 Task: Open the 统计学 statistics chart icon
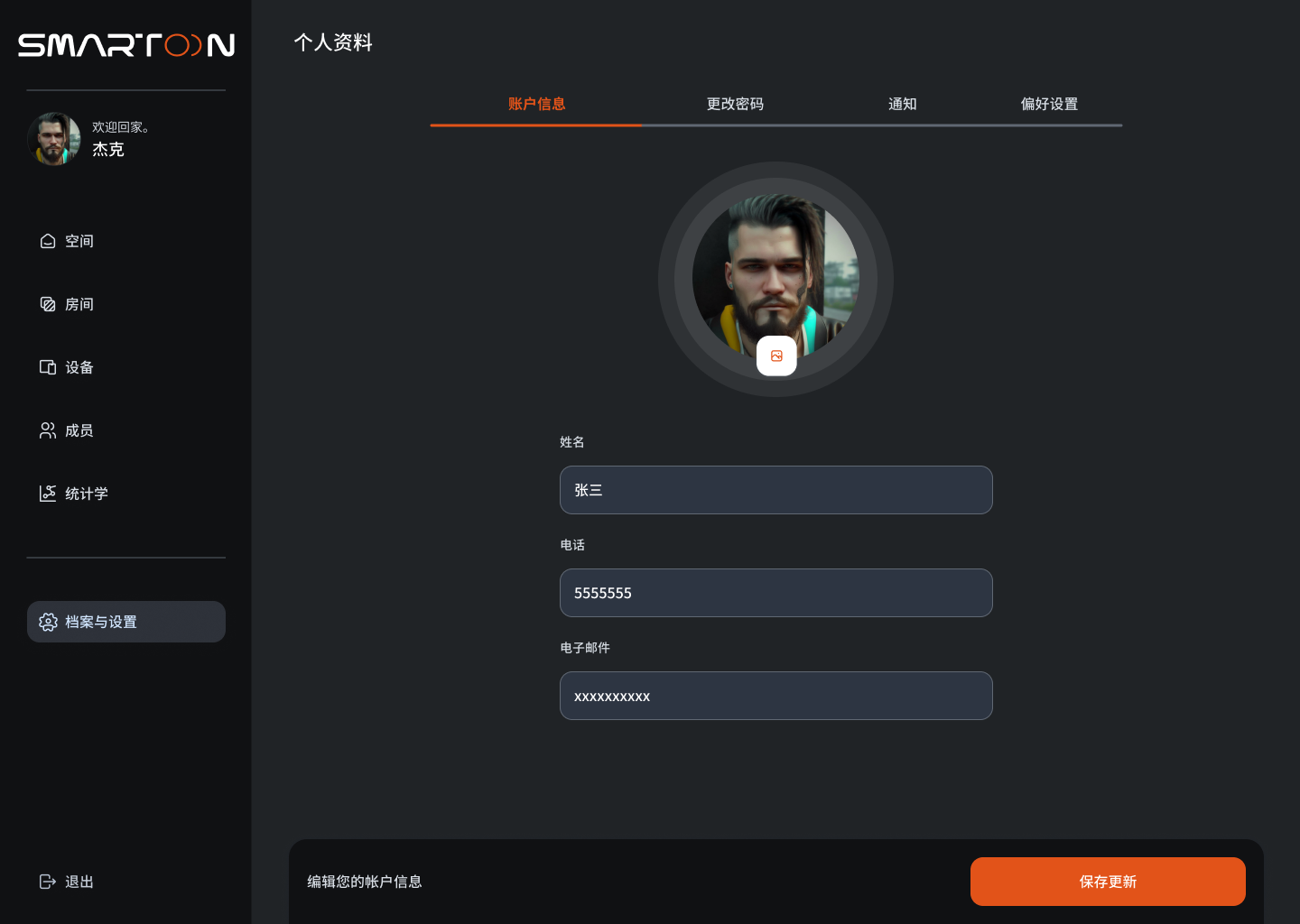tap(48, 494)
